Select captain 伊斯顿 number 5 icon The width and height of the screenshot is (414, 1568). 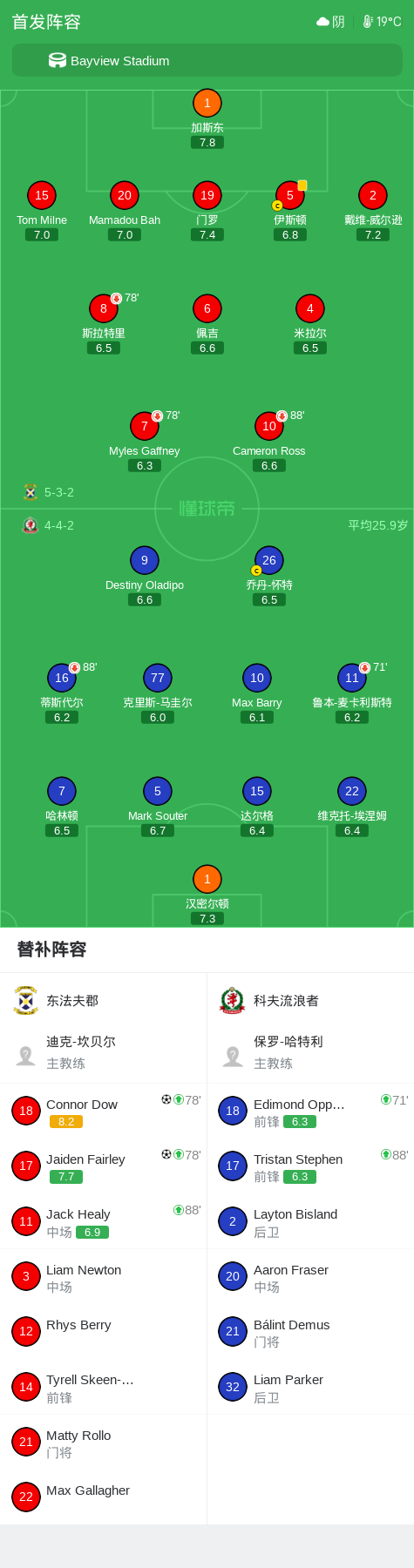point(290,196)
